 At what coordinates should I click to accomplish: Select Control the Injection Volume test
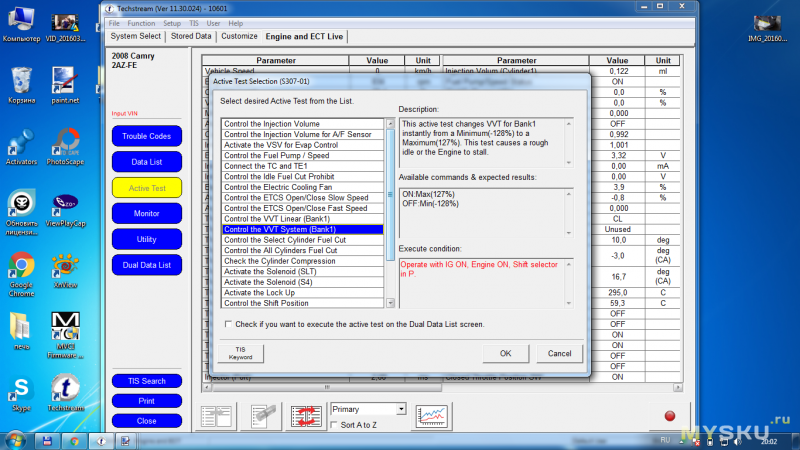[303, 124]
